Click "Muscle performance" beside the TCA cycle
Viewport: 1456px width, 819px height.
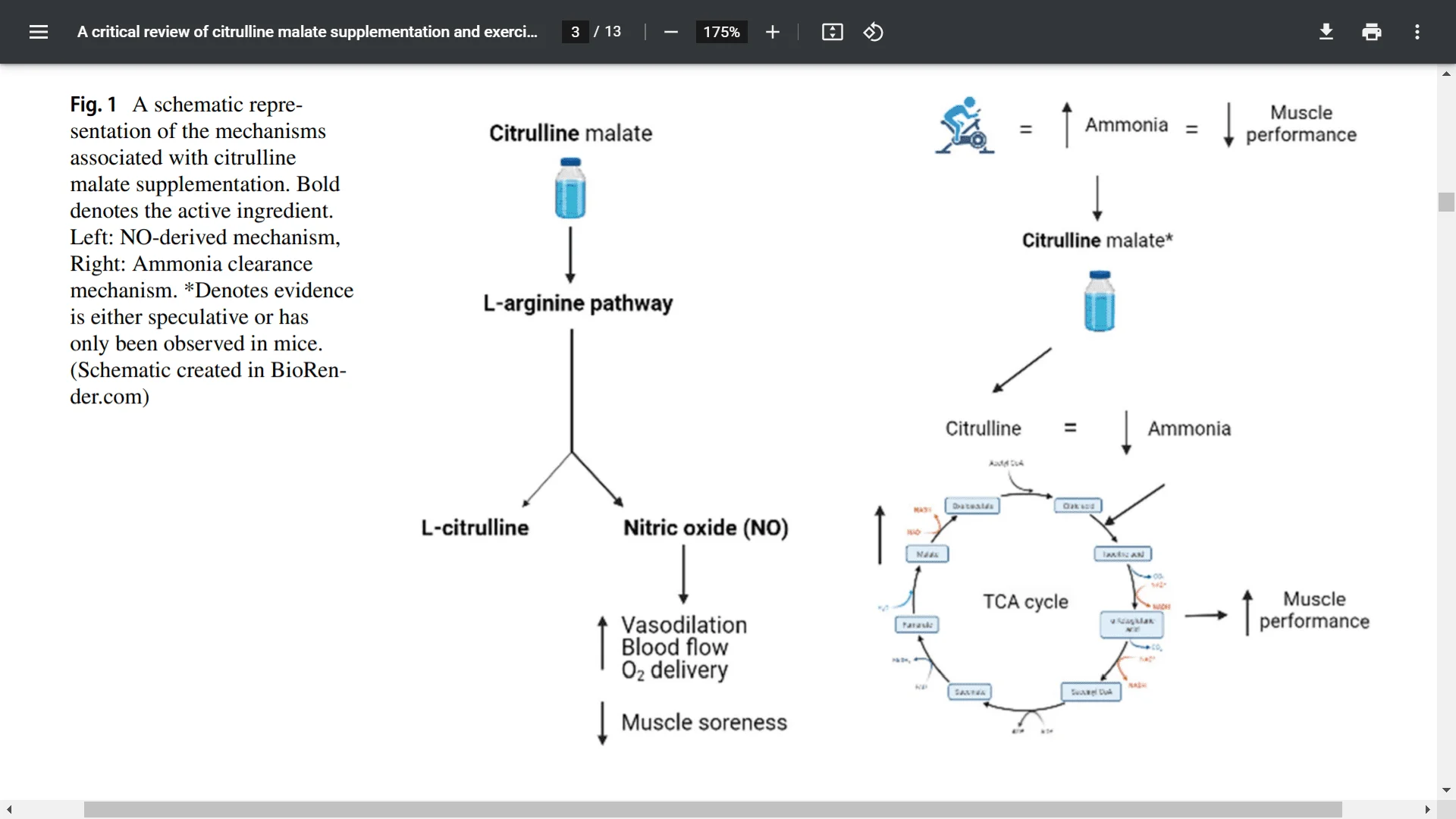[1314, 610]
